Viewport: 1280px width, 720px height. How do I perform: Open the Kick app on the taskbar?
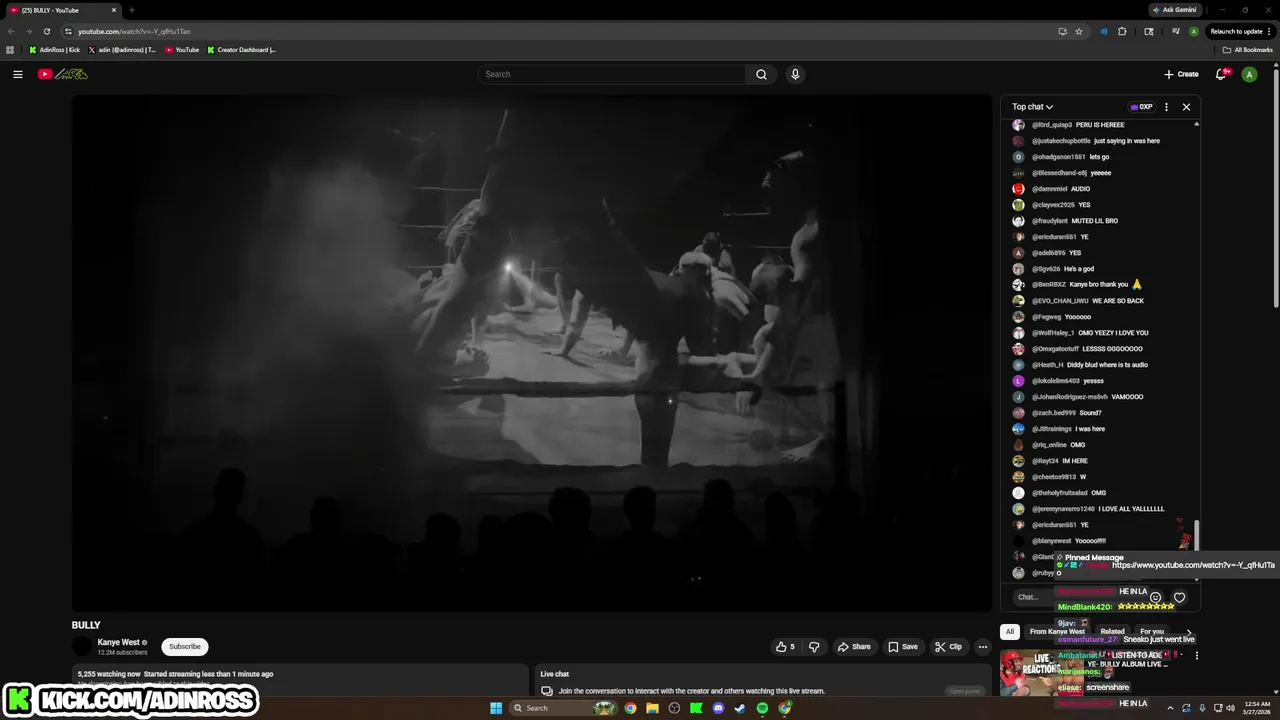click(696, 708)
